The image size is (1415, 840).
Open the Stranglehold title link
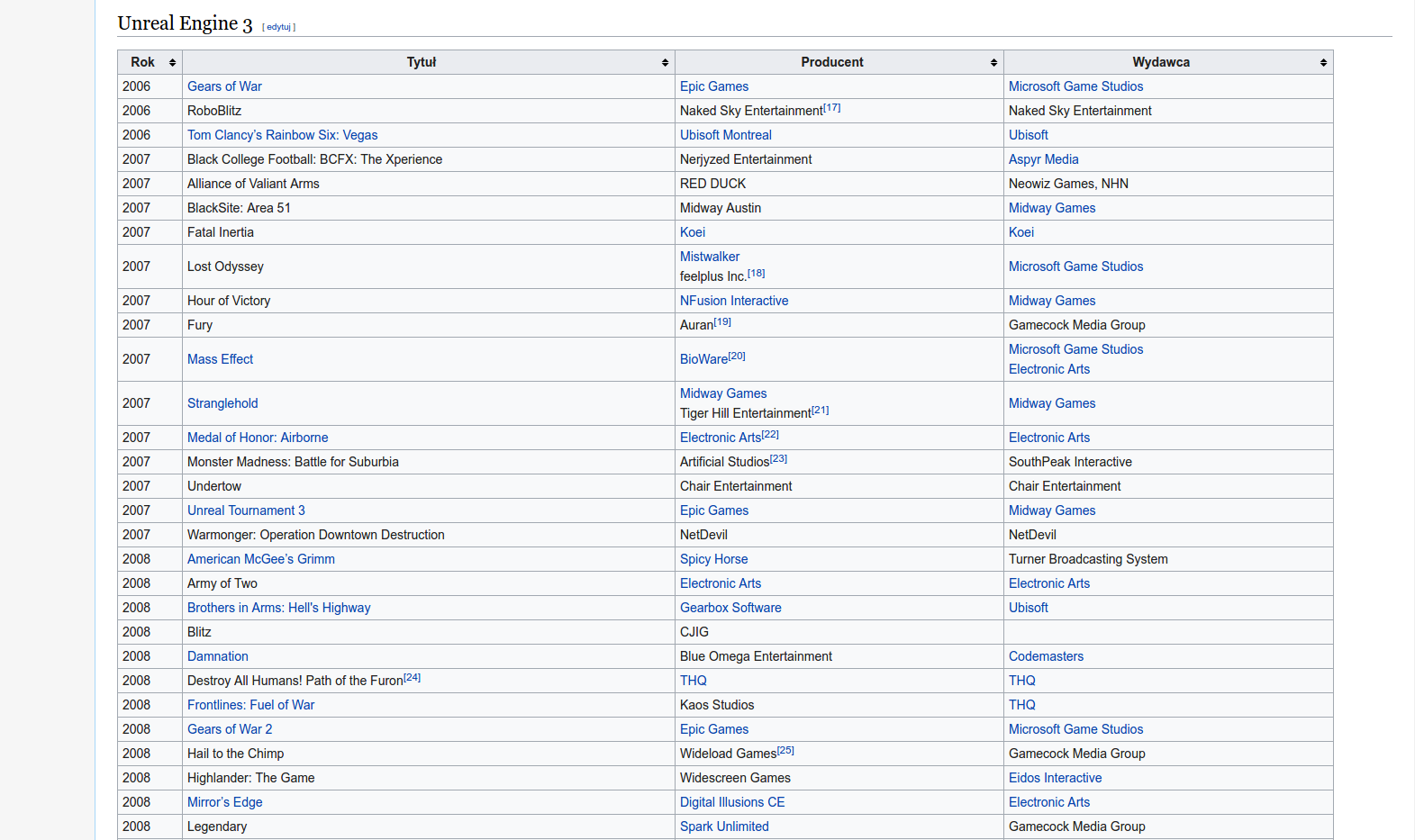[222, 403]
